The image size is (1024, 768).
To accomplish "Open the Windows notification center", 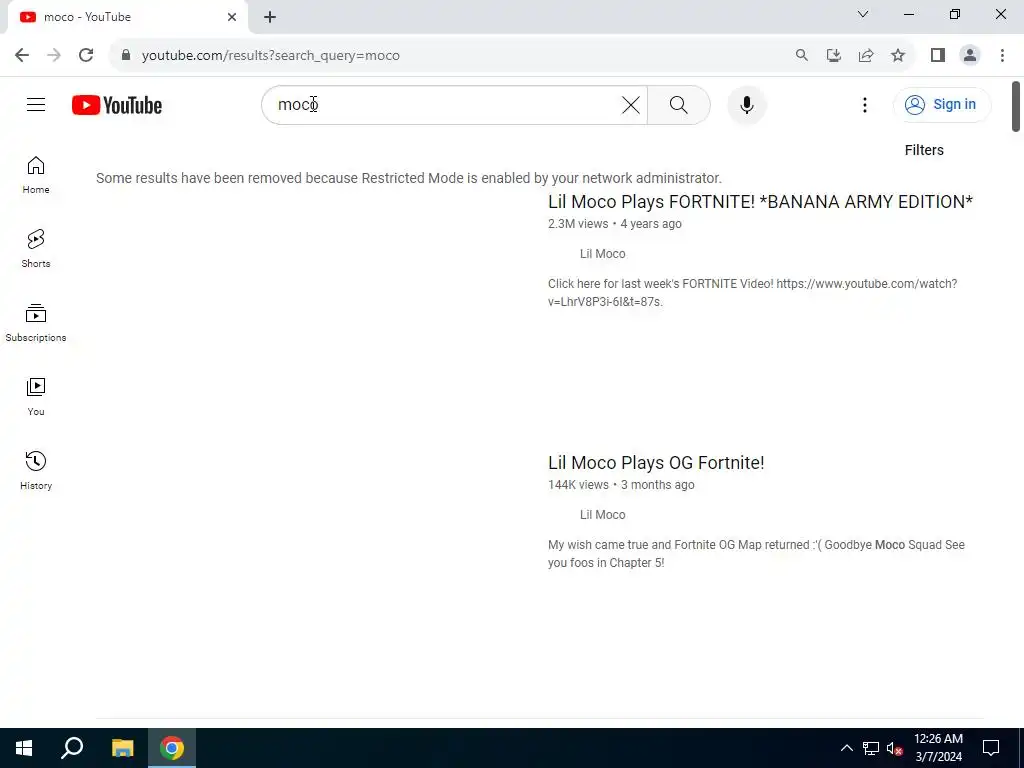I will (x=991, y=748).
